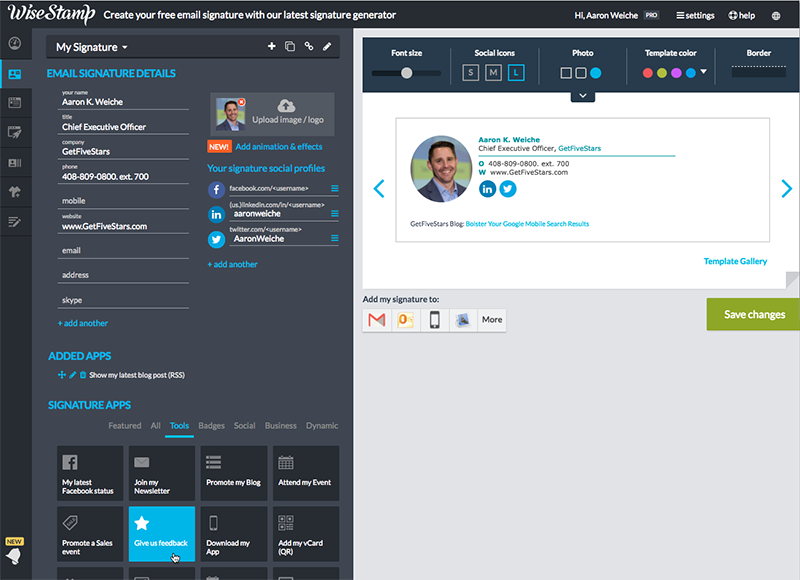800x580 pixels.
Task: Delete the latest blog post app
Action: click(83, 375)
